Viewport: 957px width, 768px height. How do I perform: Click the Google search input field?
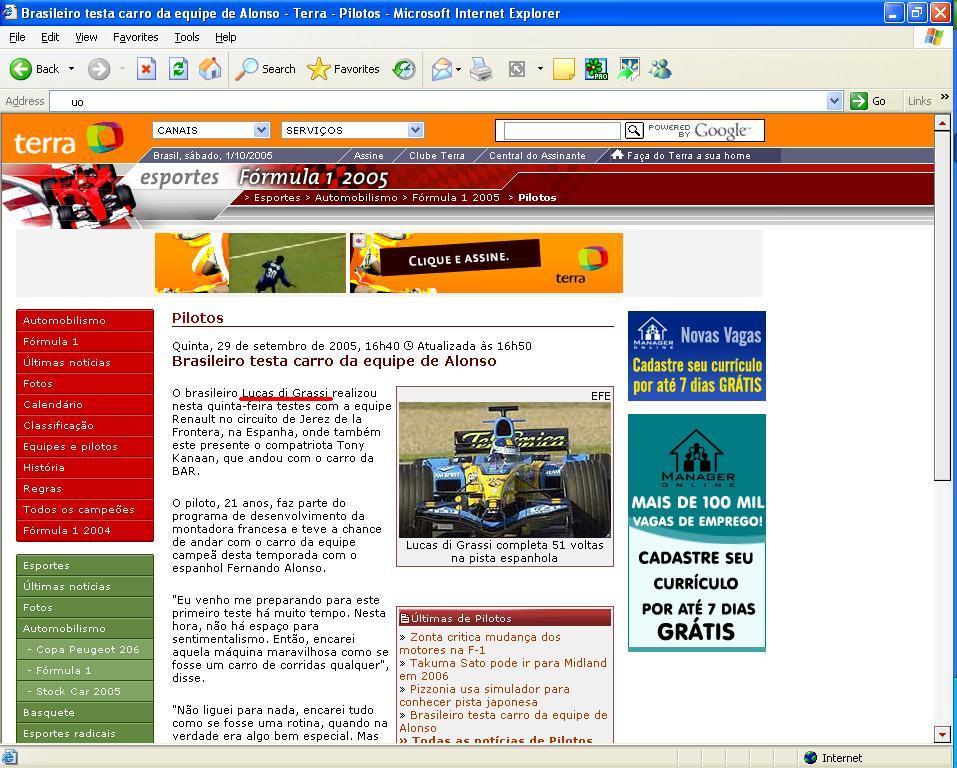tap(562, 130)
